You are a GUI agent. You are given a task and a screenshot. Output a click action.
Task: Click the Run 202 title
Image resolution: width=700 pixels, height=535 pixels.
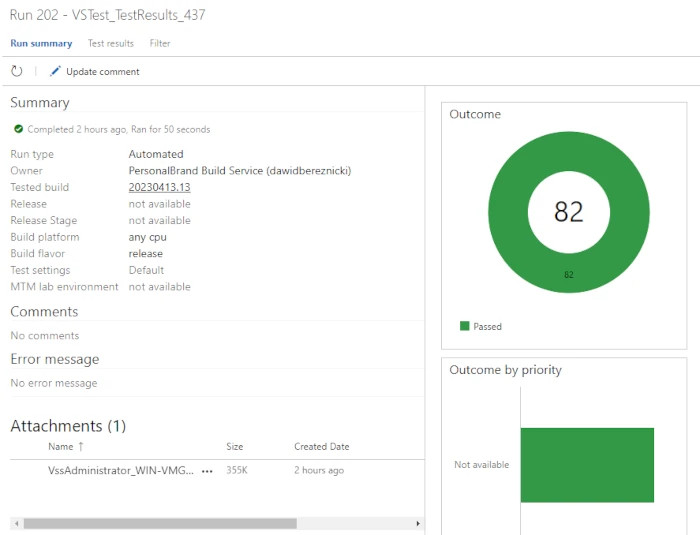[108, 15]
